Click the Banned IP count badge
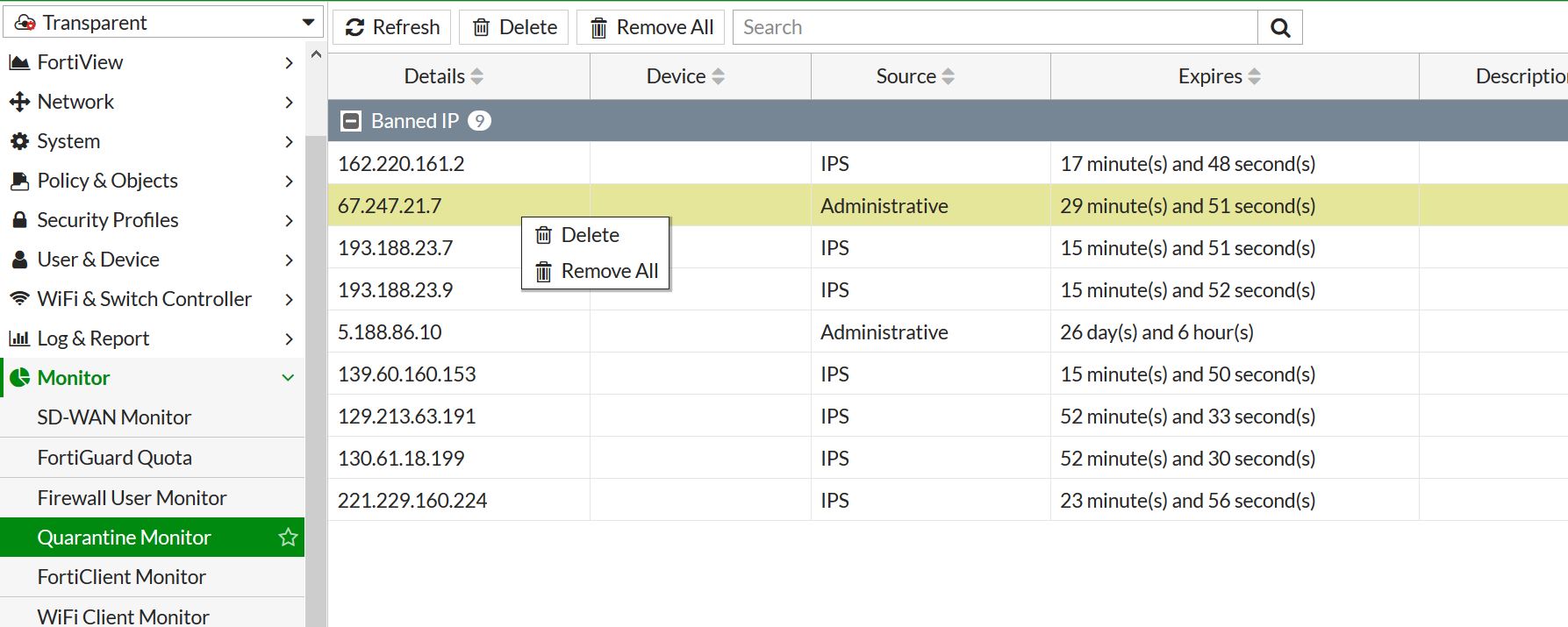1568x627 pixels. coord(479,121)
